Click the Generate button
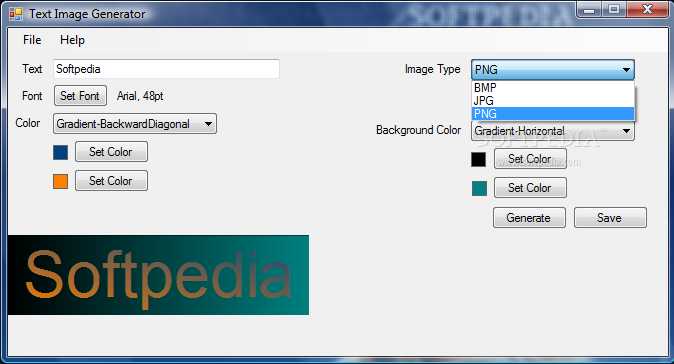 529,217
